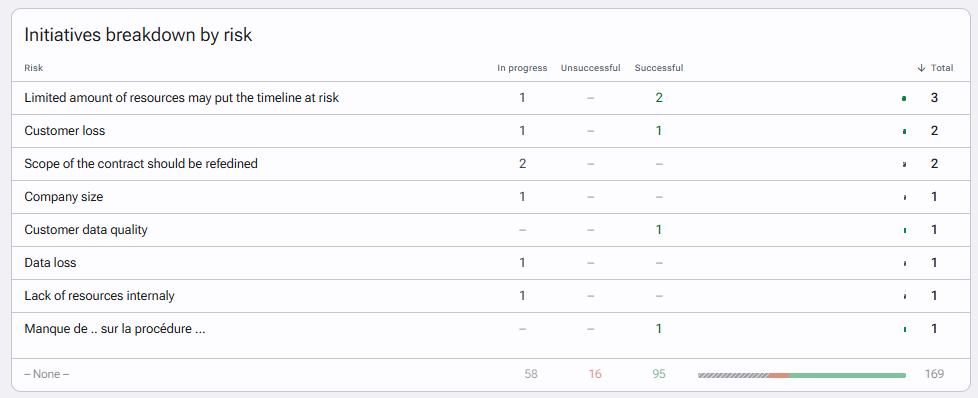Click successful count 1 in Manque de row

click(x=659, y=329)
